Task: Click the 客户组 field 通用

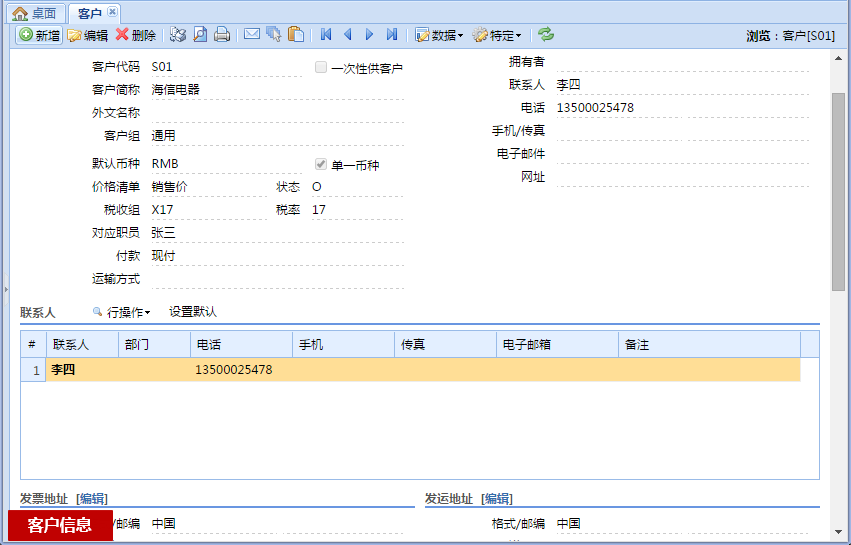Action: (x=277, y=136)
